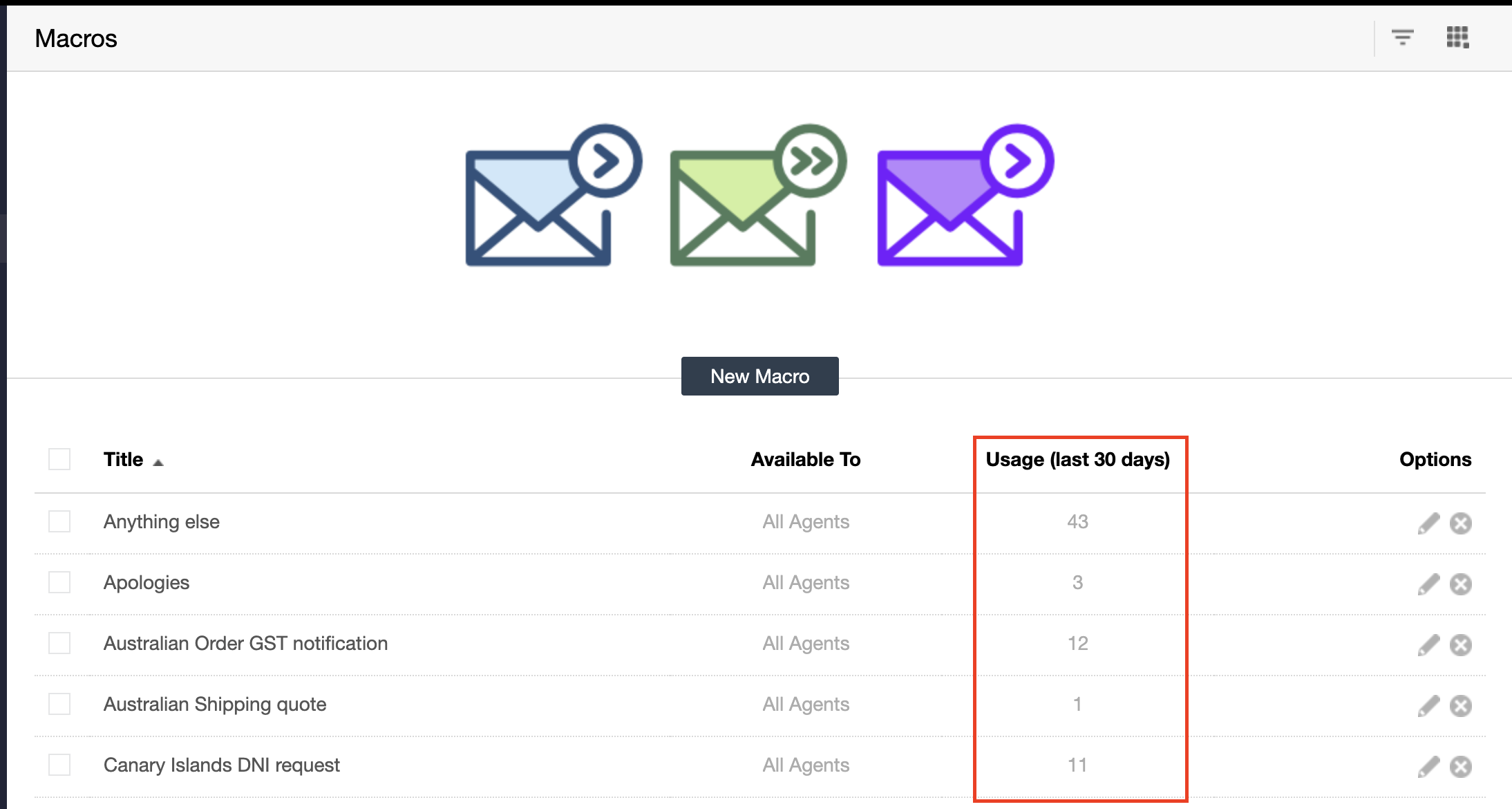The height and width of the screenshot is (809, 1512).
Task: Sort by Usage (last 30 days) column
Action: coord(1077,459)
